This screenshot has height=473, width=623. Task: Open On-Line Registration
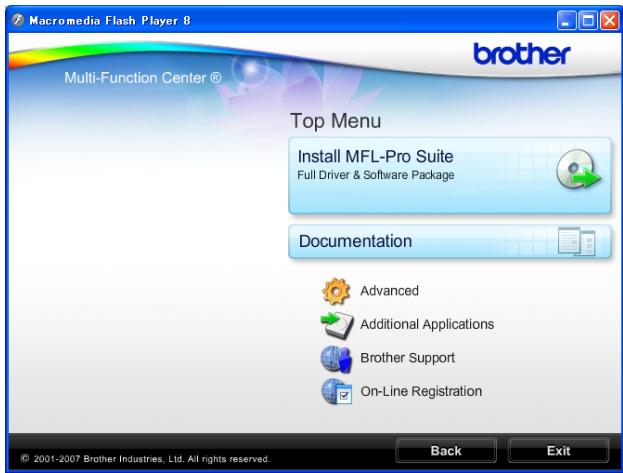point(421,392)
